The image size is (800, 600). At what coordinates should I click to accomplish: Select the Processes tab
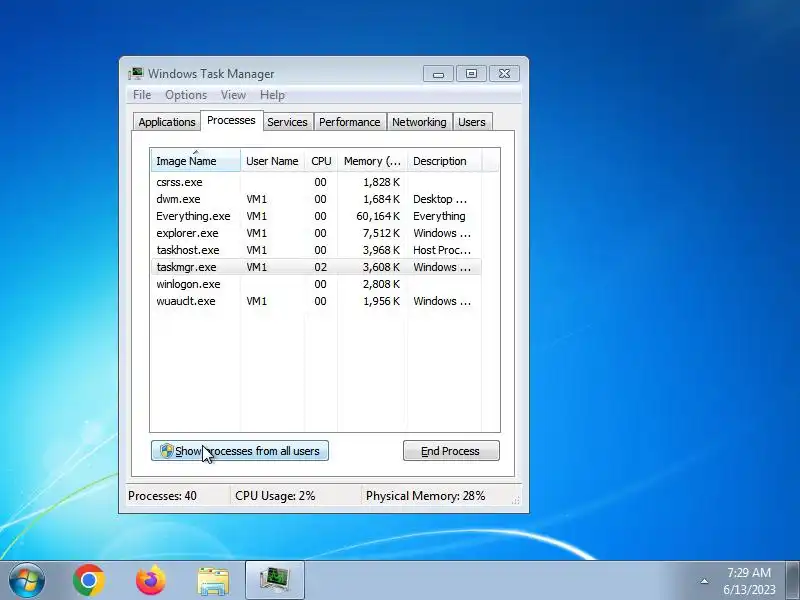(231, 120)
